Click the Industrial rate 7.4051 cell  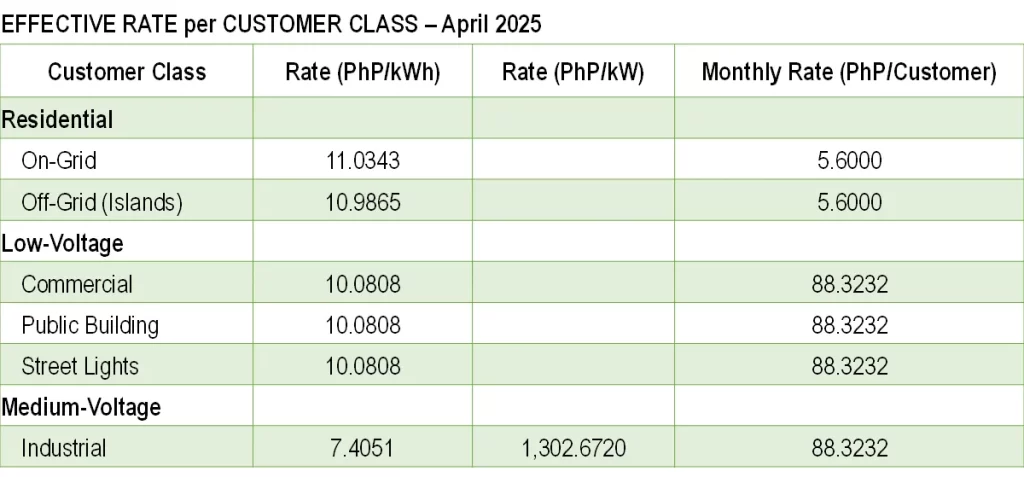pyautogui.click(x=362, y=449)
